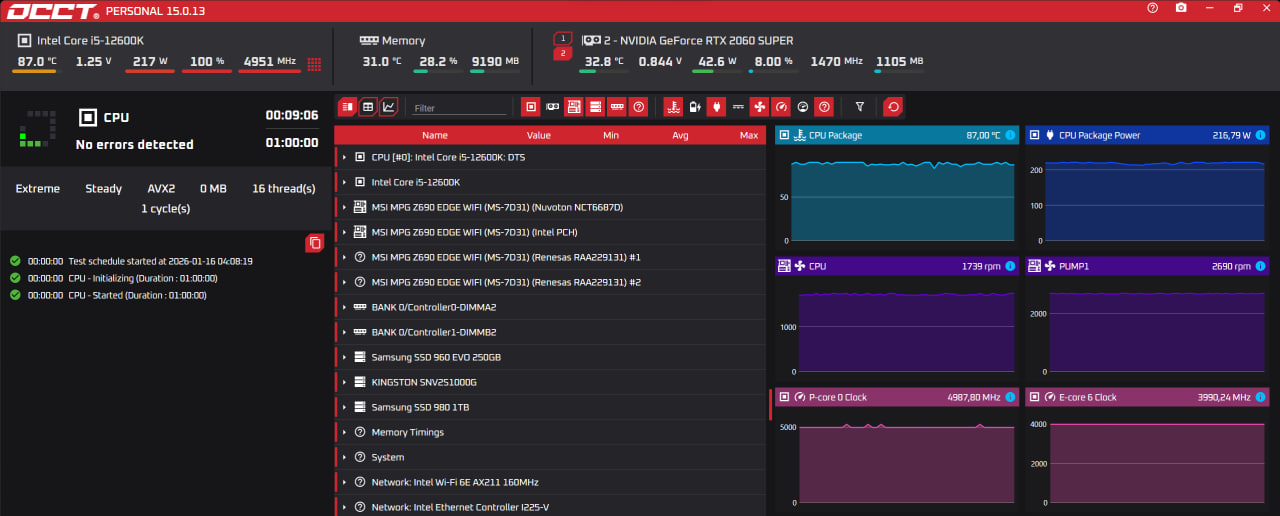Toggle motherboard sensors filter icon

pos(574,106)
